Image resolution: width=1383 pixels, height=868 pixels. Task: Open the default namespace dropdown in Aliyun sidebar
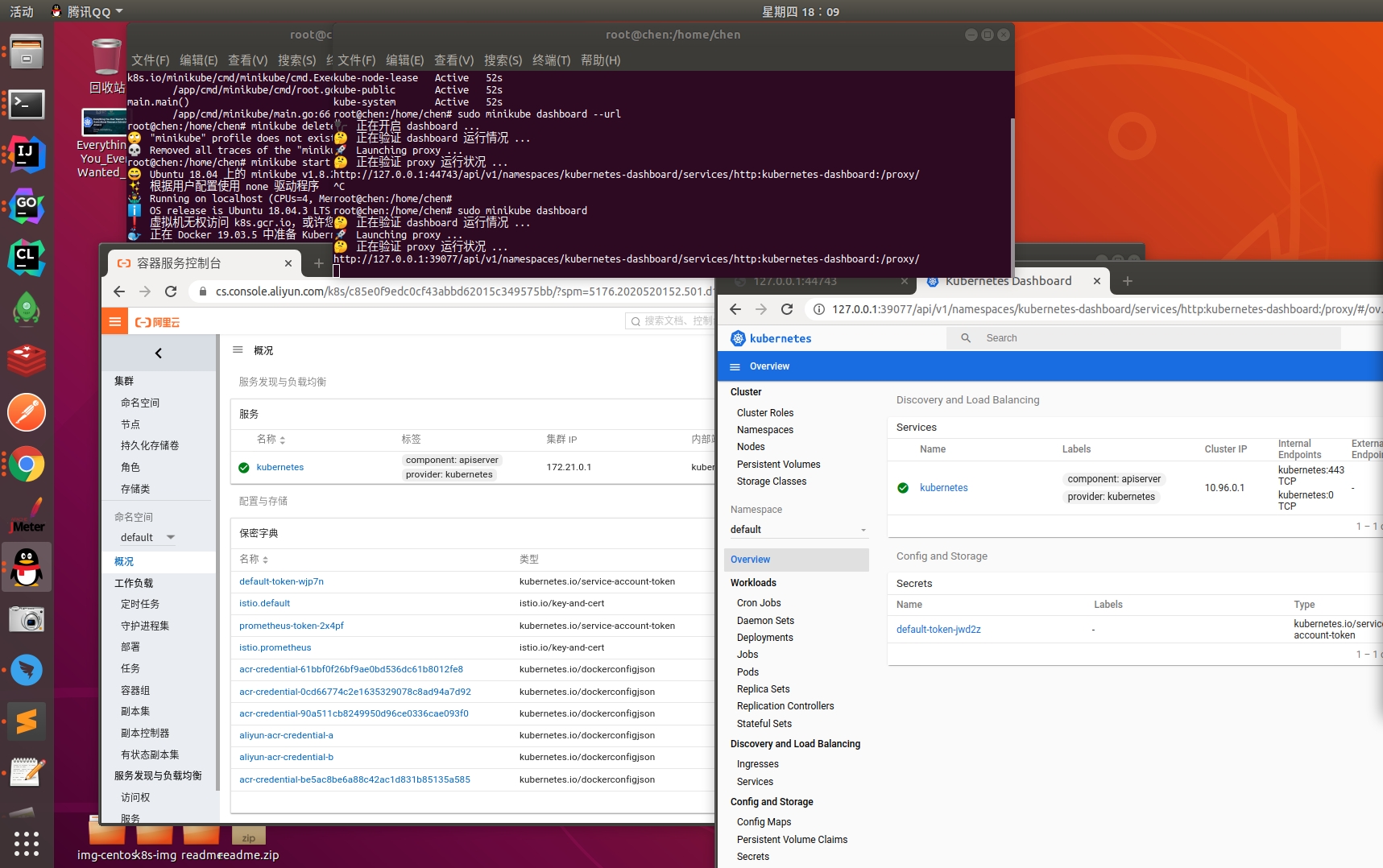pos(147,537)
